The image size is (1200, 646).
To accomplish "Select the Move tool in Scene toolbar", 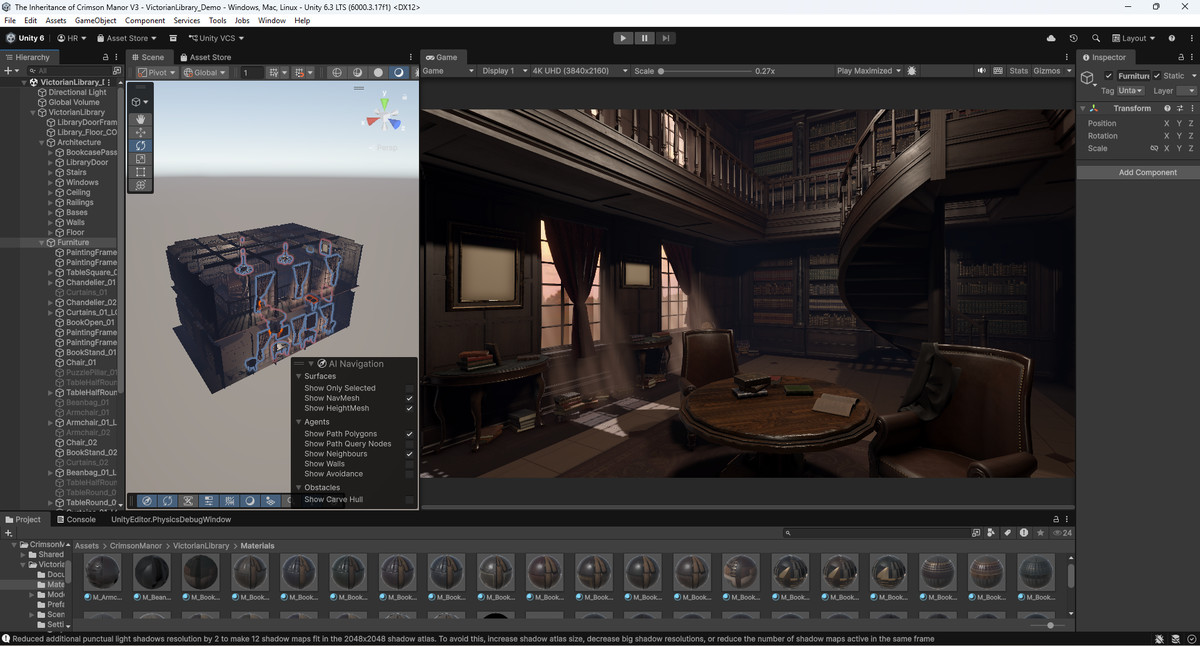I will (x=140, y=133).
